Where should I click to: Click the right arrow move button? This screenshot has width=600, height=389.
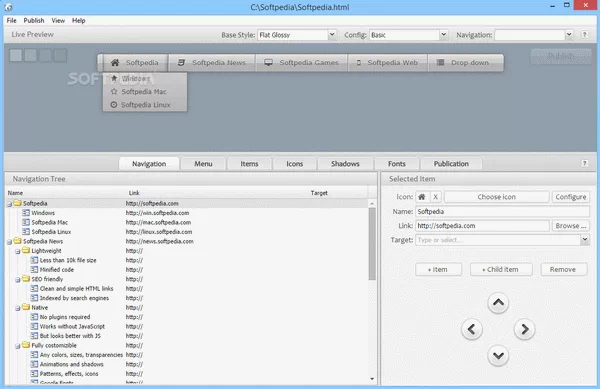tap(524, 329)
